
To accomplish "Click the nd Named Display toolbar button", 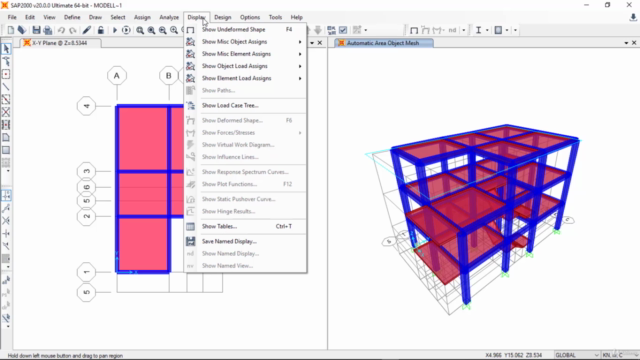I will tap(452, 30).
